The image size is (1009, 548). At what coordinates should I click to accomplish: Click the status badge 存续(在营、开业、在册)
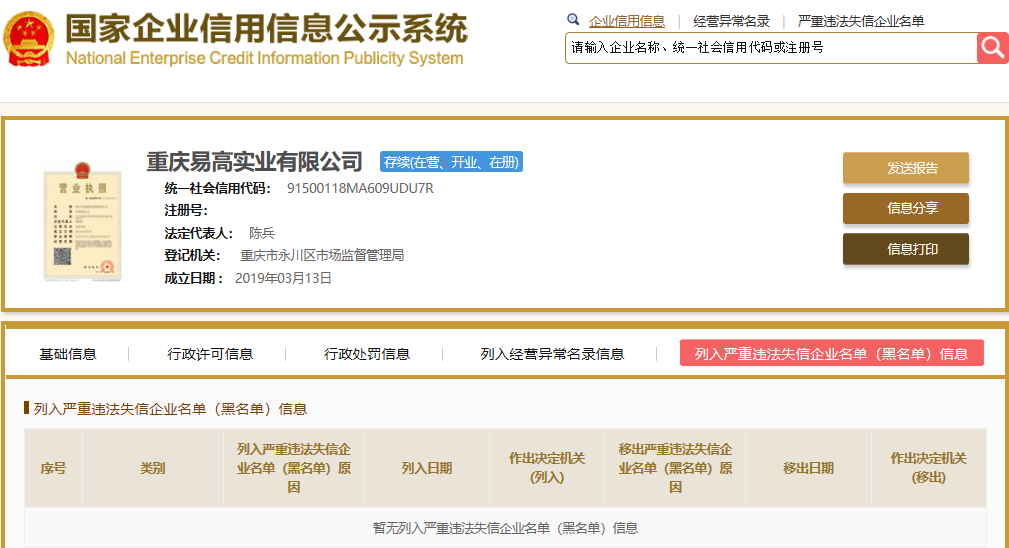click(x=451, y=162)
